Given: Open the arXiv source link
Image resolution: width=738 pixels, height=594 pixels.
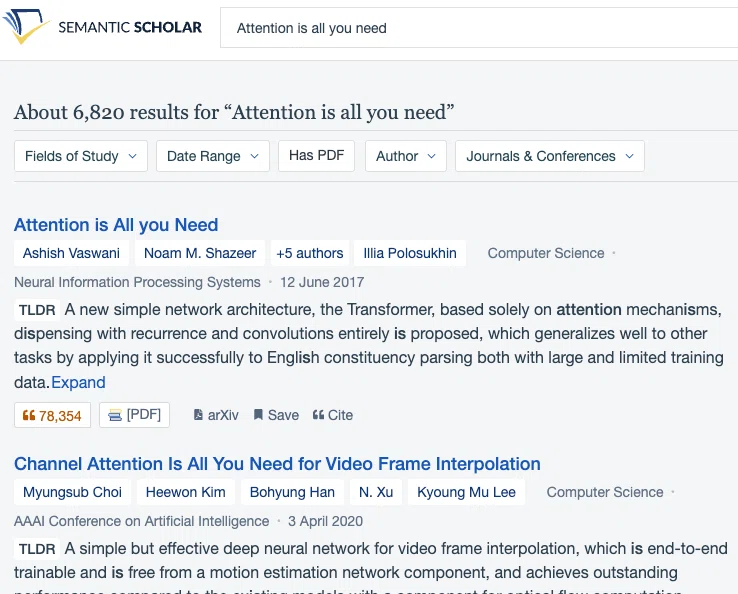Looking at the screenshot, I should (x=216, y=415).
